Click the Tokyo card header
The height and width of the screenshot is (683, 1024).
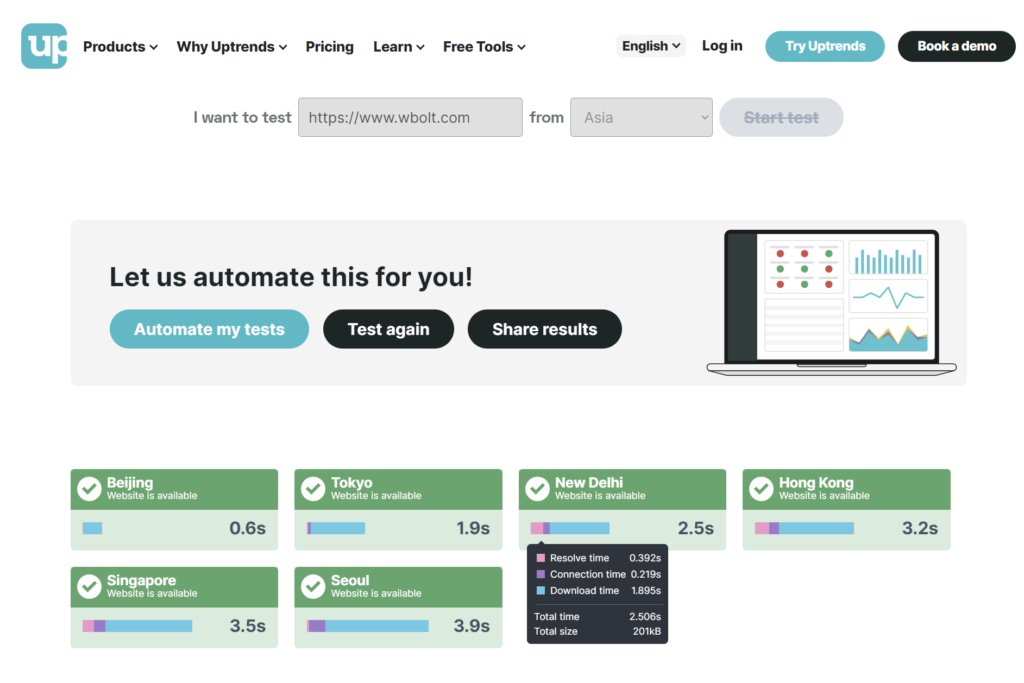(398, 489)
